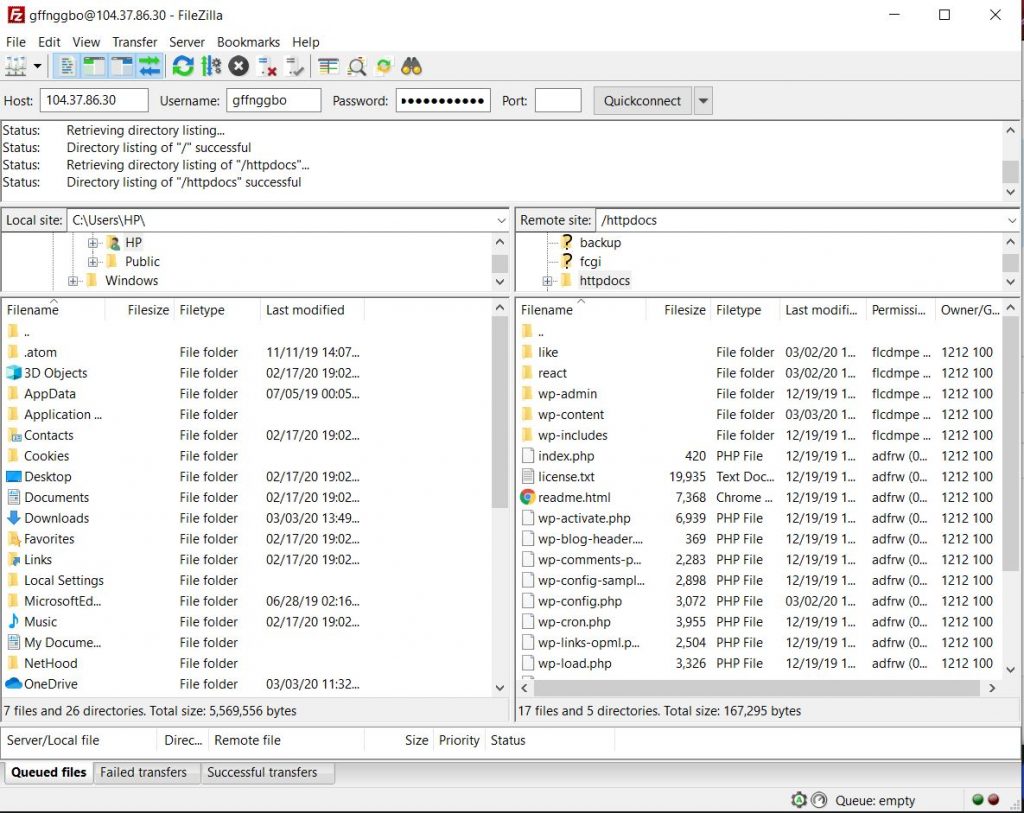Open the Help menu

click(x=306, y=42)
